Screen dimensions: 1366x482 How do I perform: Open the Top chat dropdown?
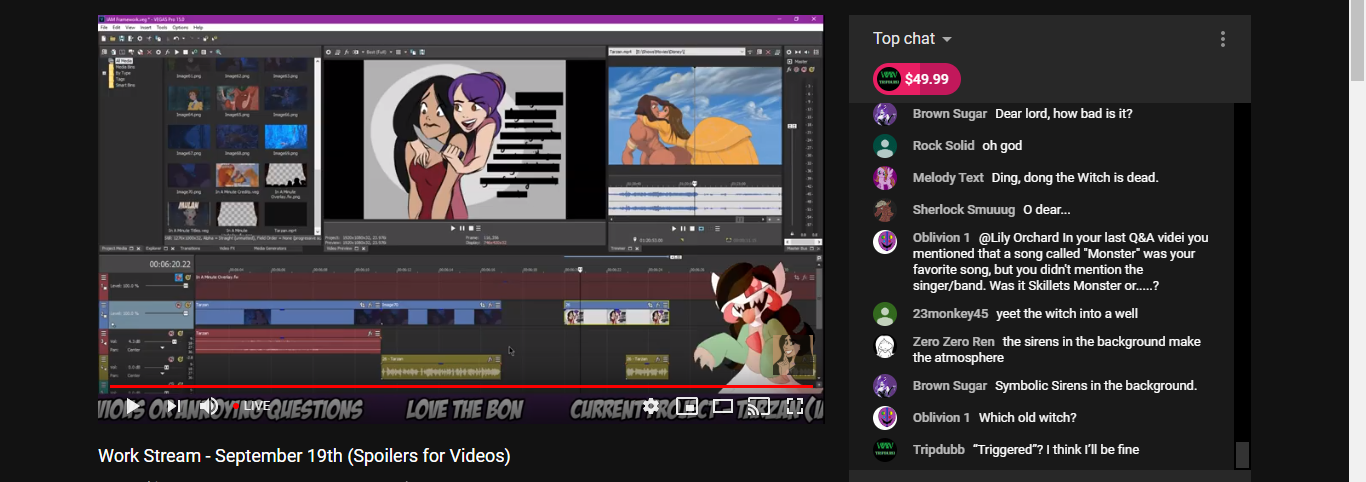[912, 38]
